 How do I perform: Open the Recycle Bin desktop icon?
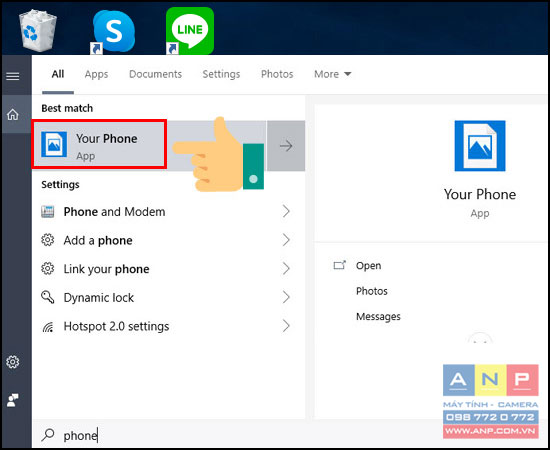tap(37, 31)
